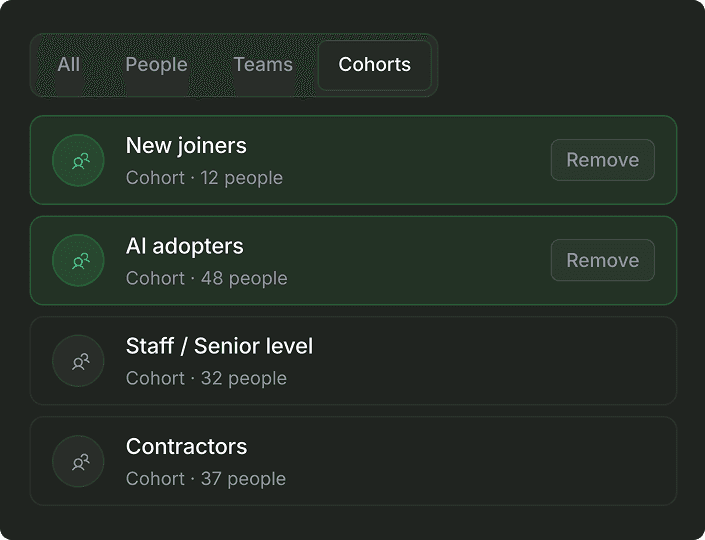Switch to the All tab
This screenshot has height=540, width=705.
coord(69,65)
